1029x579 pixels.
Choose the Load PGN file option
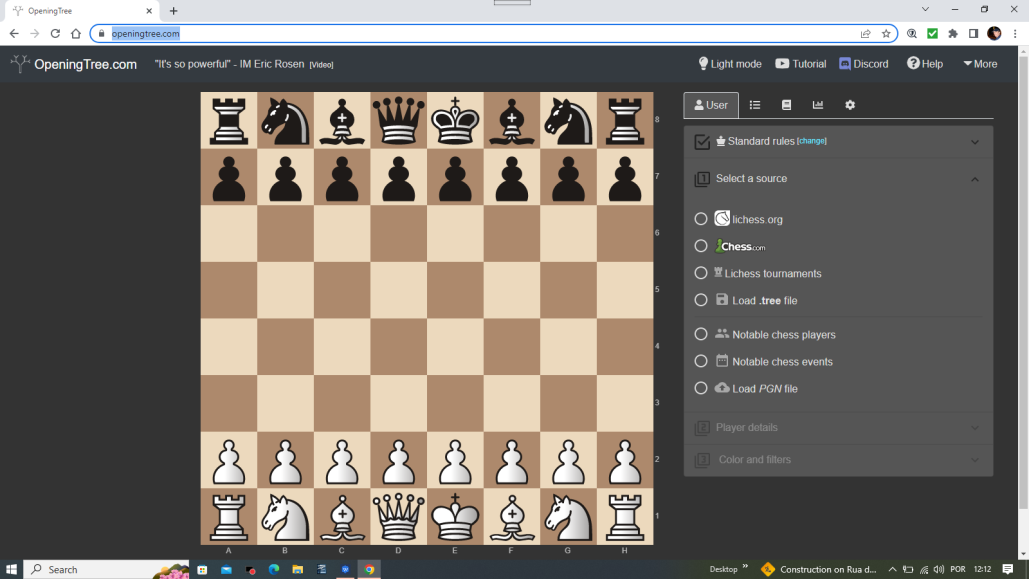[701, 388]
